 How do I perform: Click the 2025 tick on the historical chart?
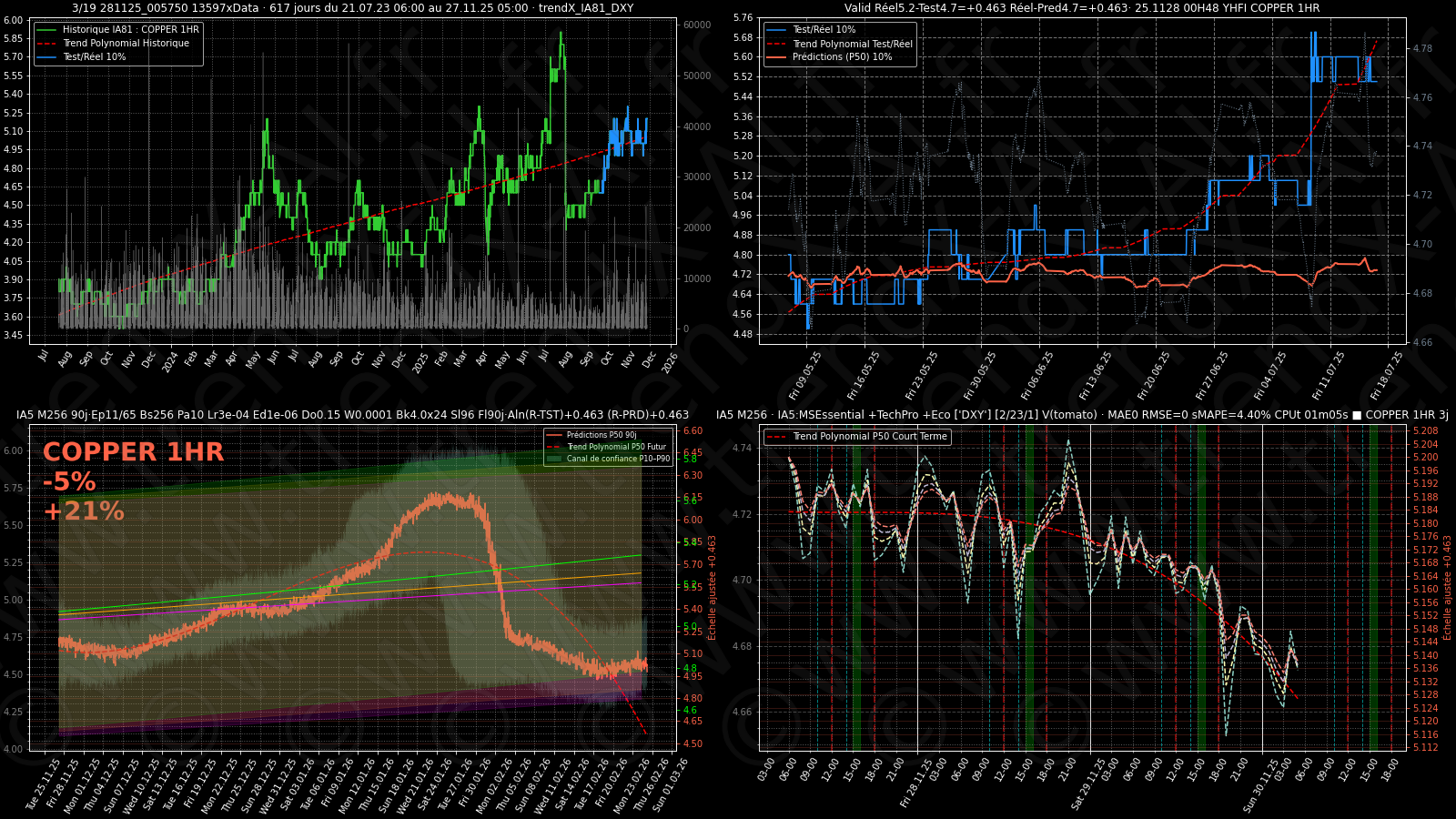(420, 363)
